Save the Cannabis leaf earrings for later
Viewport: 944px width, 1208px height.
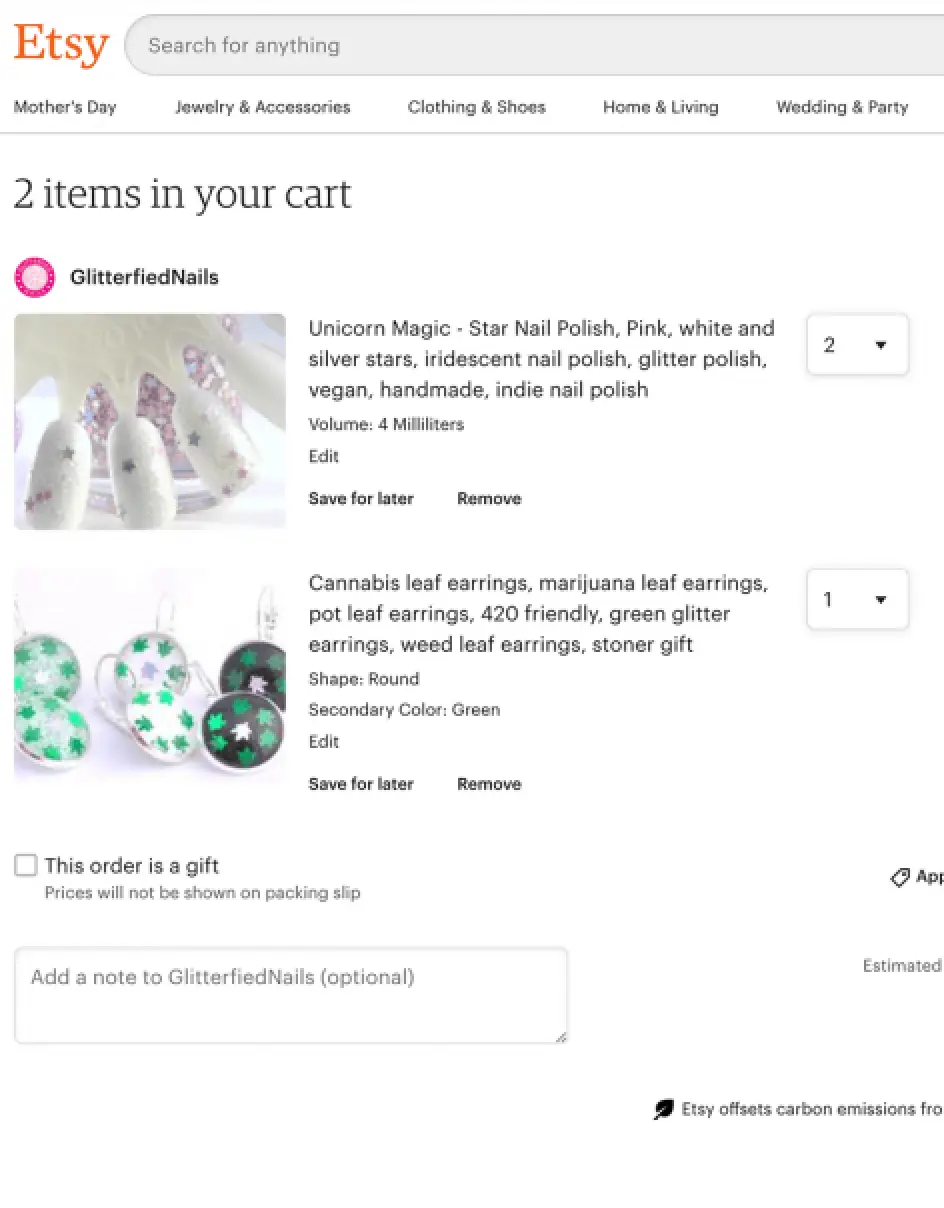[361, 784]
